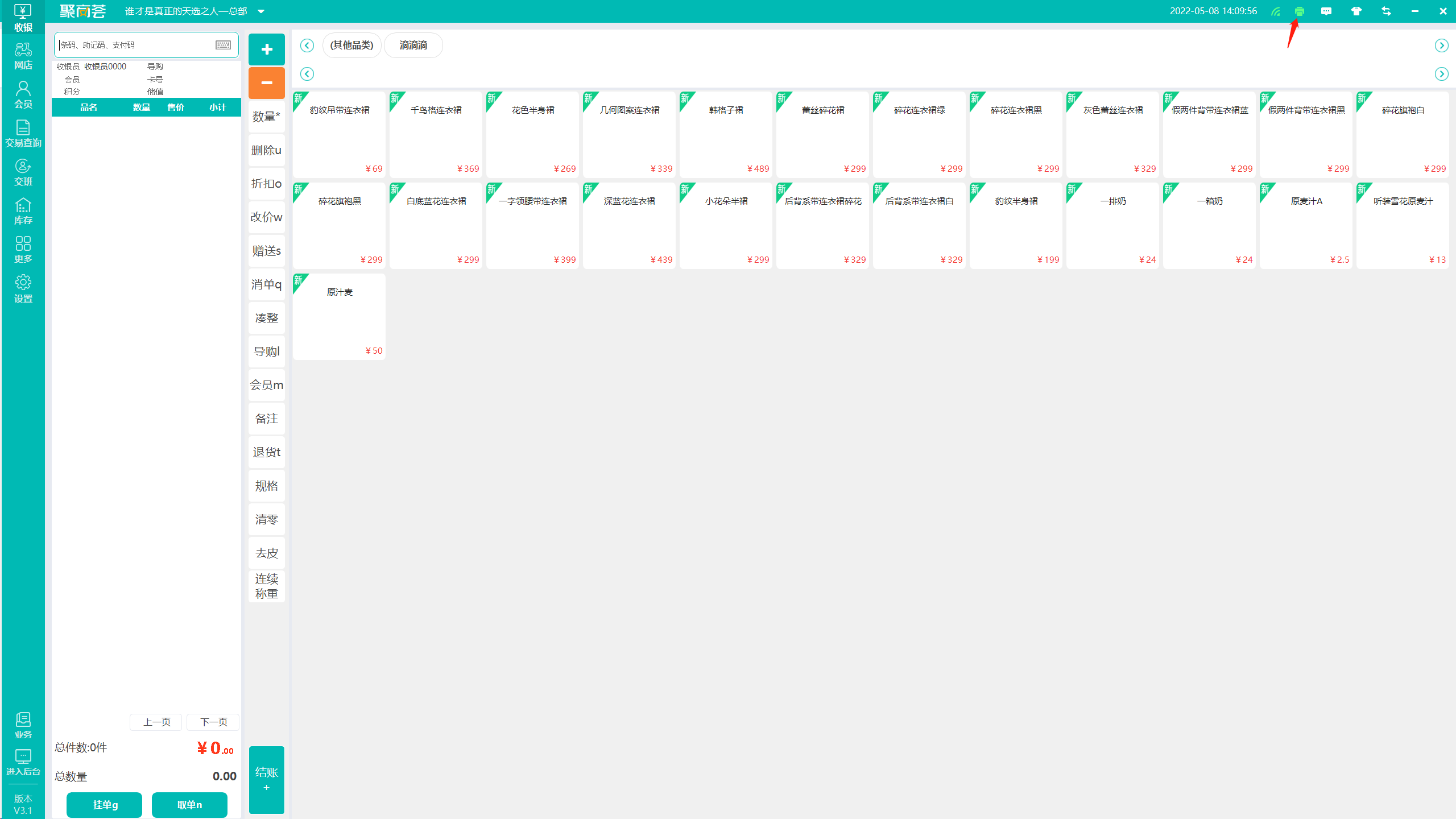Open the 交班 shift handover icon
This screenshot has height=819, width=1456.
23,172
